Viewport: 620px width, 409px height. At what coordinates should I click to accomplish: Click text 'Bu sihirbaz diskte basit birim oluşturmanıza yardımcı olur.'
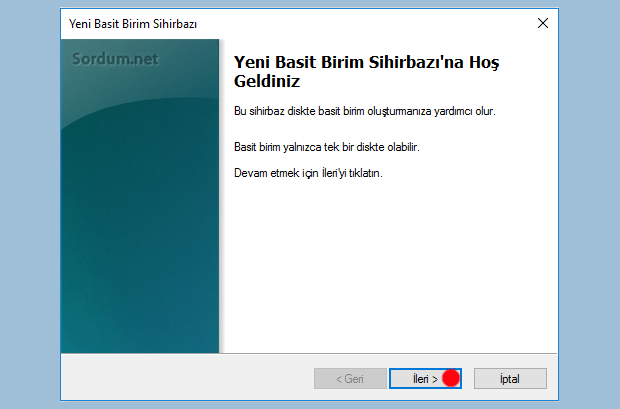[365, 111]
